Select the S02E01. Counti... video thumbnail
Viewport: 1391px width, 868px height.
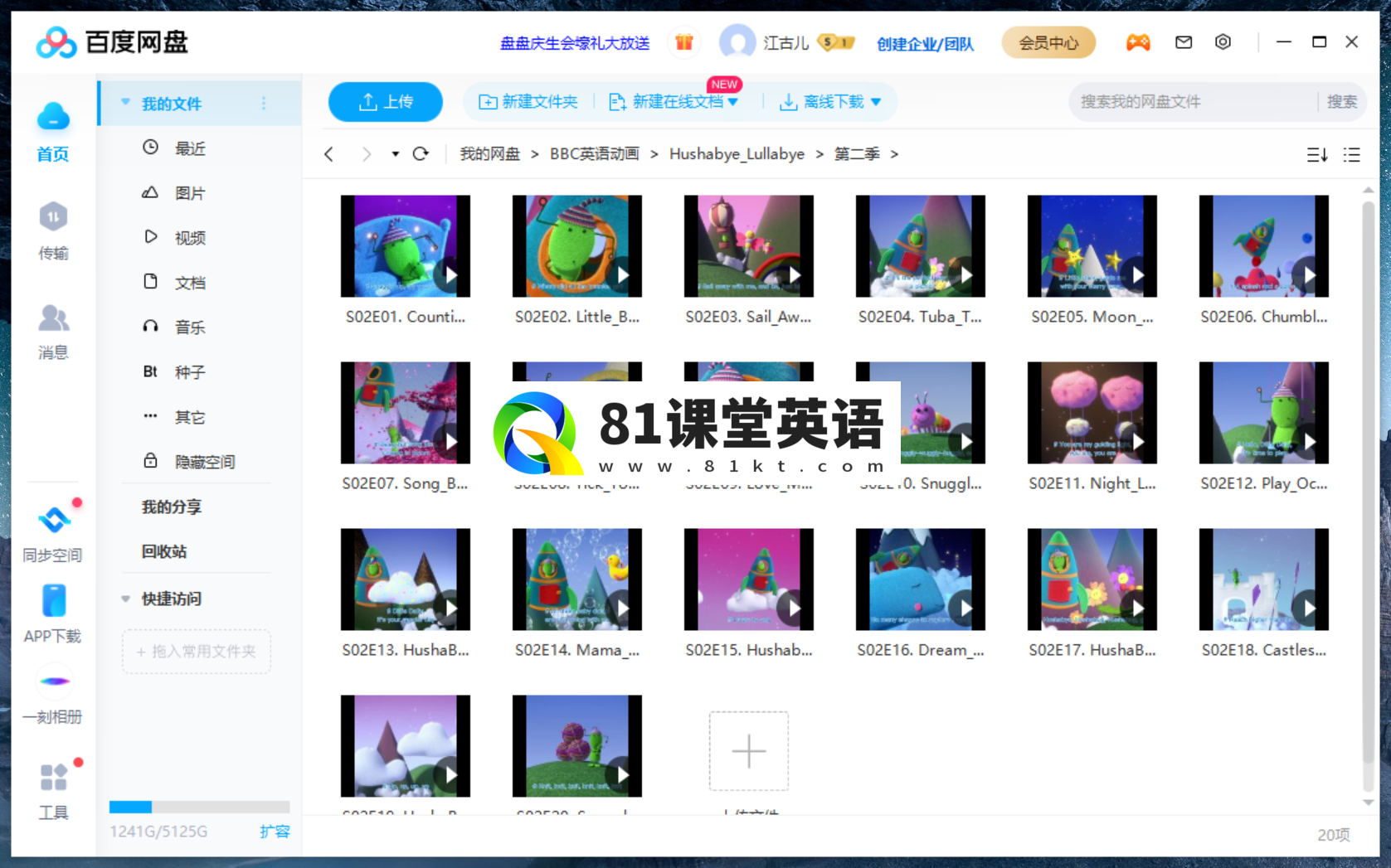point(405,246)
